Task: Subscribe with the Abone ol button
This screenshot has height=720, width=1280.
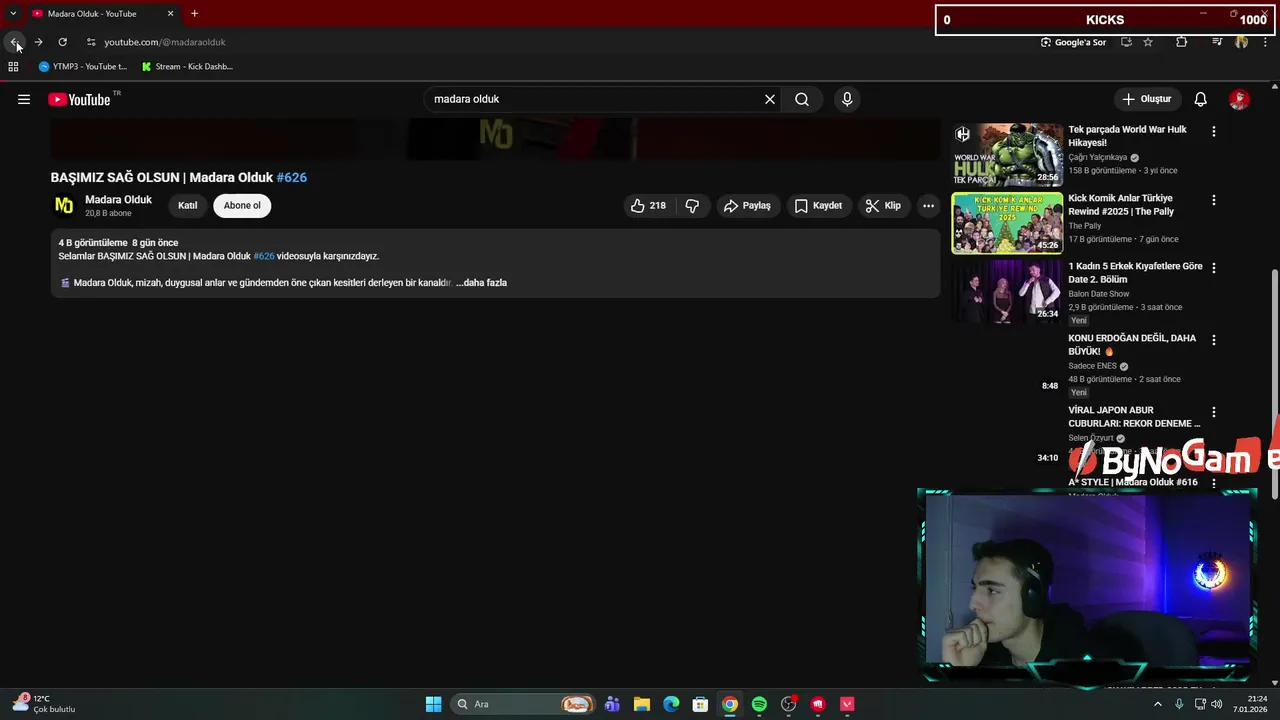Action: click(242, 205)
